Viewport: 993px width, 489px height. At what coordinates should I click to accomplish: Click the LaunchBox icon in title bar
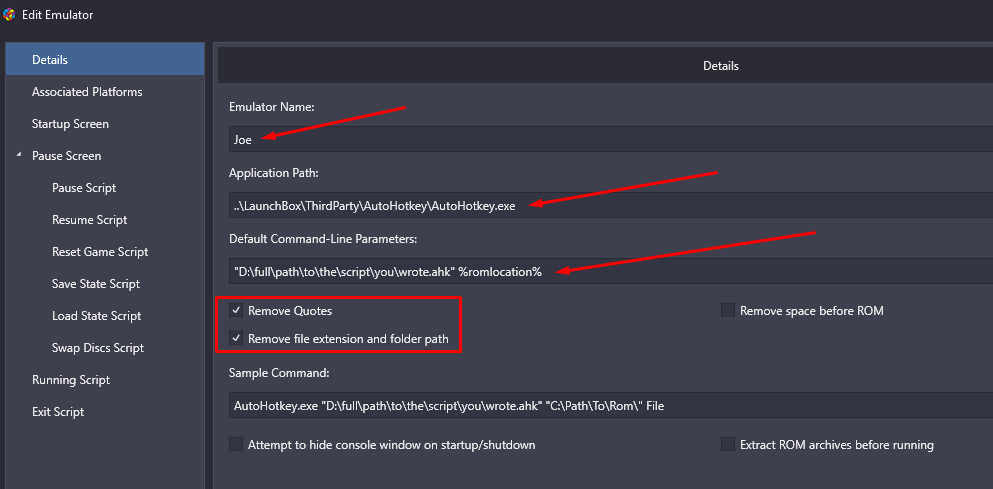point(9,14)
